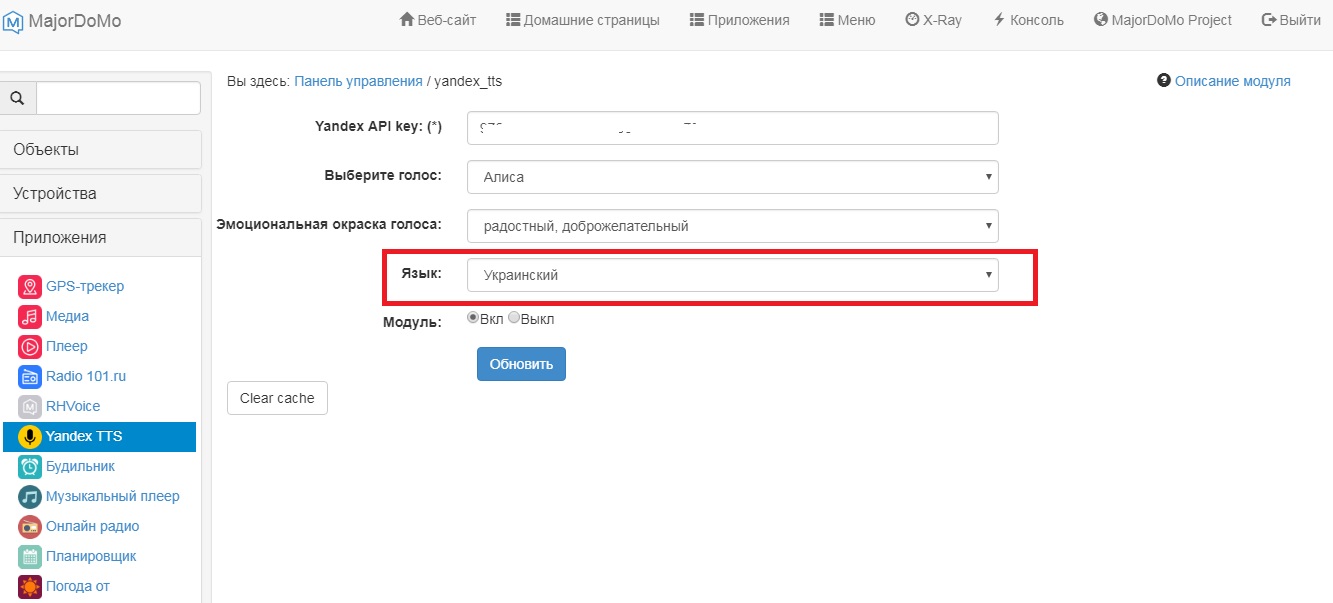Open the Выберите голос dropdown
The image size is (1333, 603).
[x=732, y=177]
